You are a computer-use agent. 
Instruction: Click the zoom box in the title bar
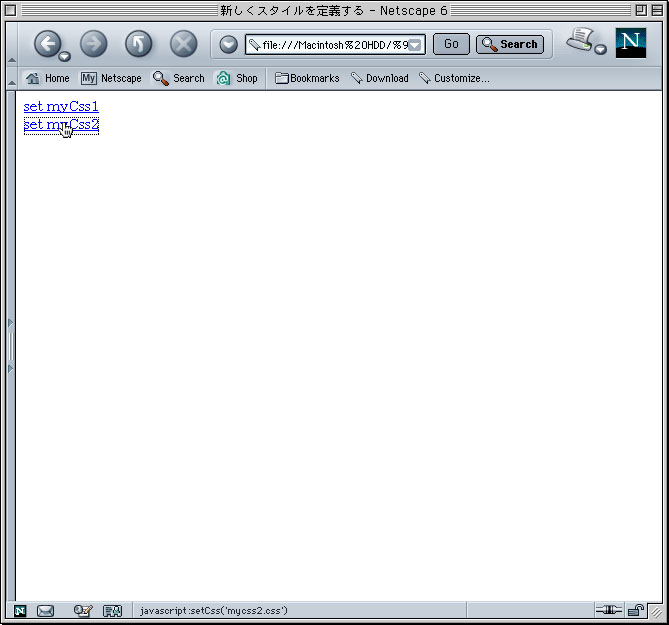point(641,10)
